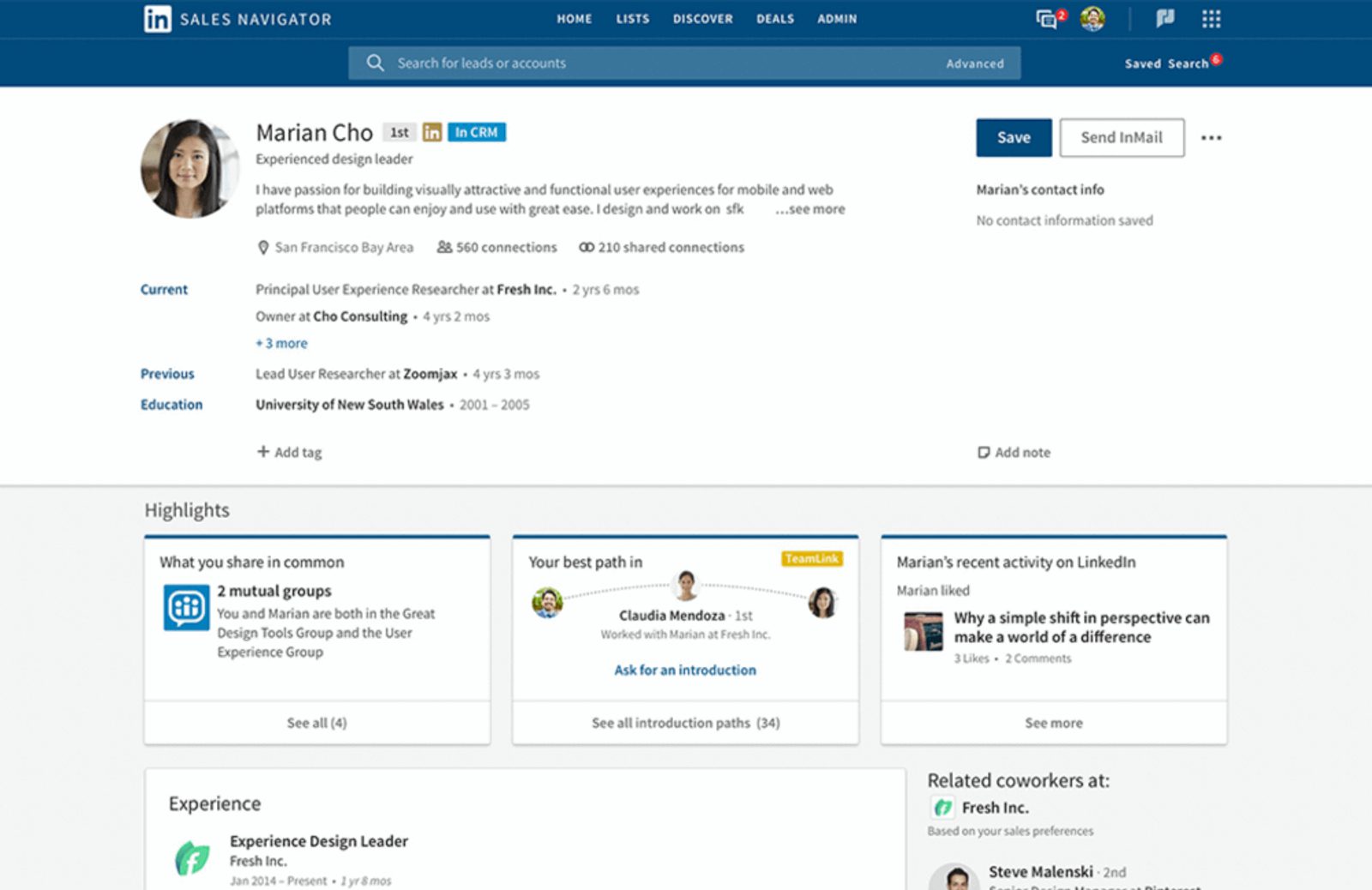Expand summary with '...see more'
Screen dimensions: 1372x890
(809, 209)
